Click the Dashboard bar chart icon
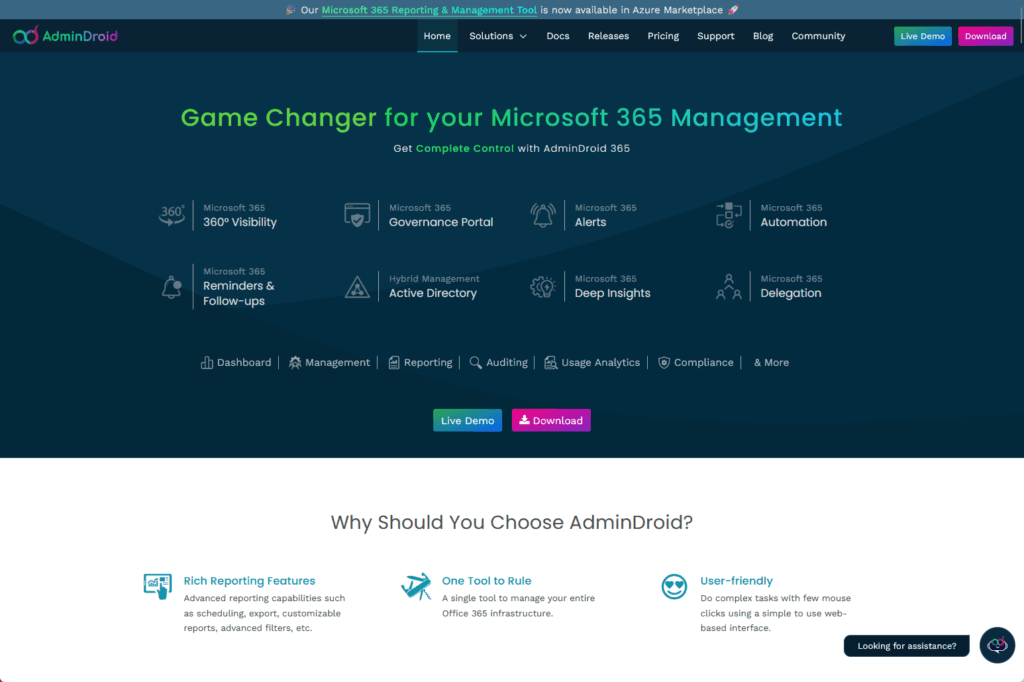The image size is (1024, 682). [x=206, y=363]
